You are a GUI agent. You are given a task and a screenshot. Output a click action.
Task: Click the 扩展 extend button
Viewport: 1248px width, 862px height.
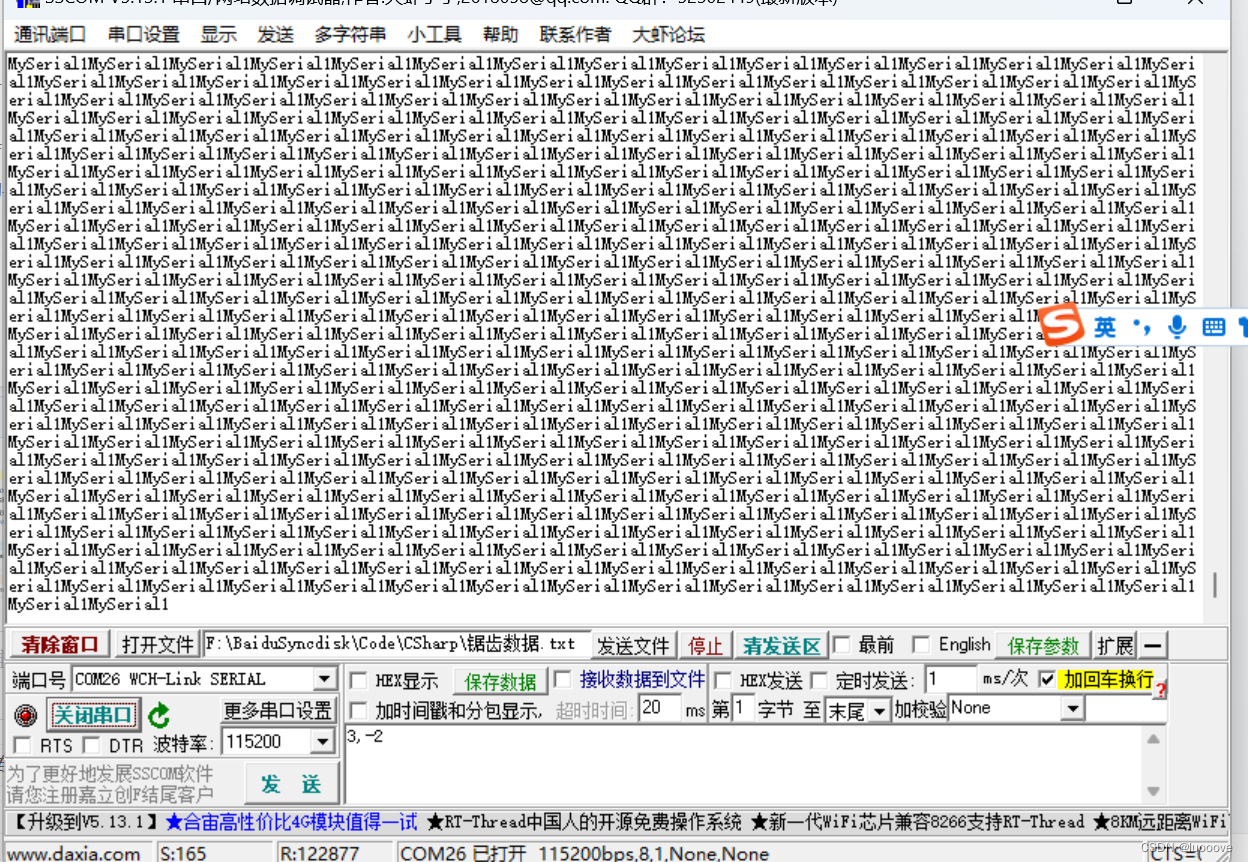click(1115, 645)
